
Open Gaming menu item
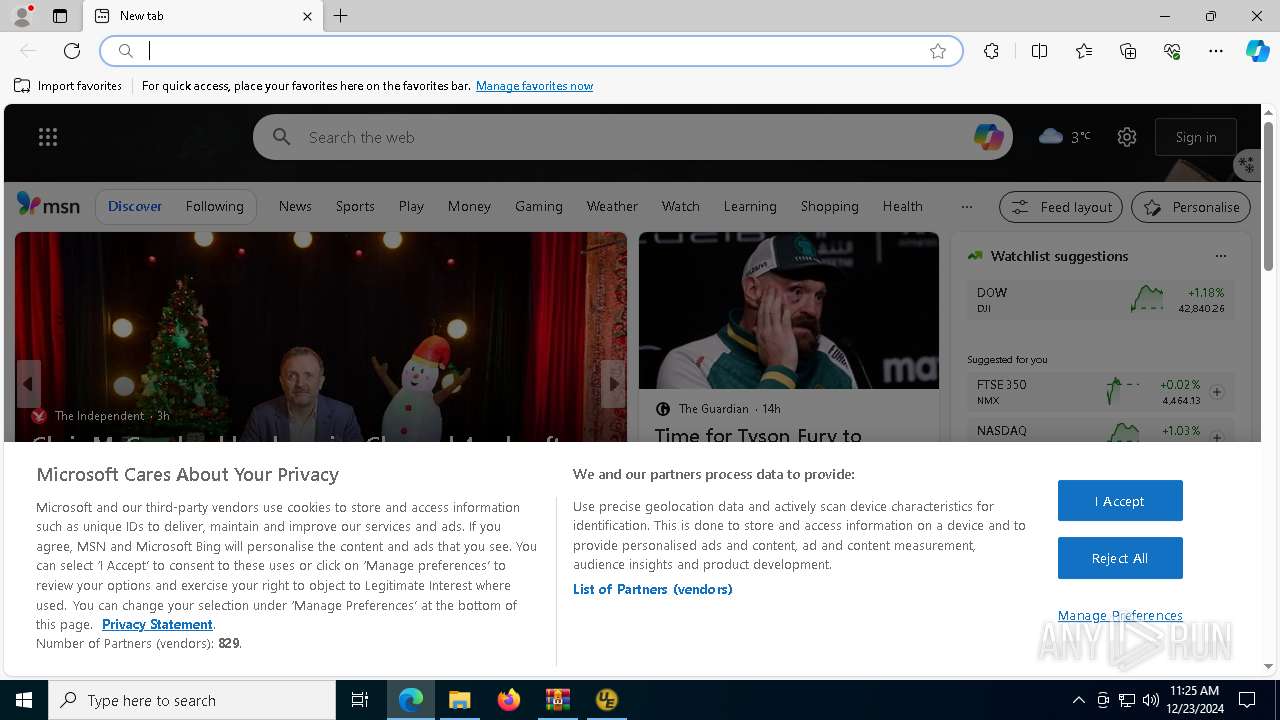(539, 206)
